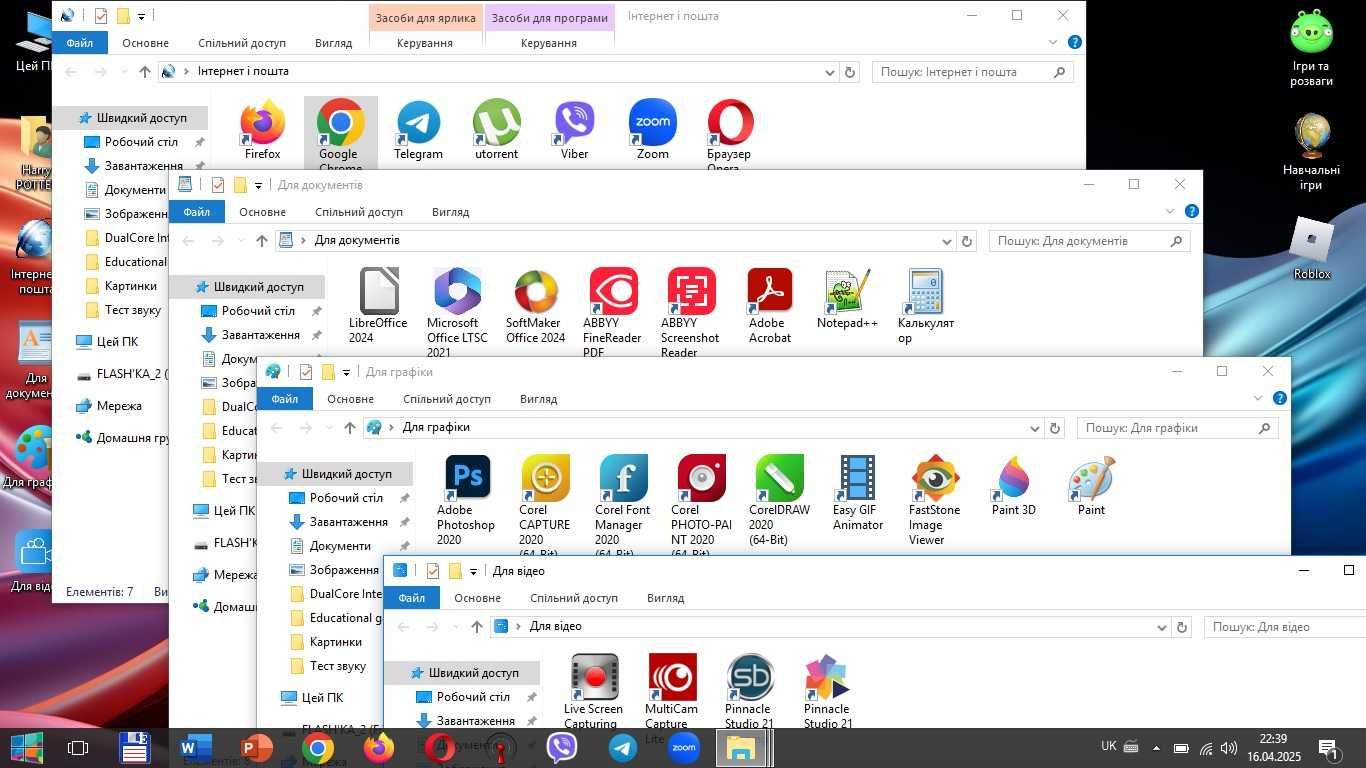The width and height of the screenshot is (1366, 768).
Task: Open FastStone Image Viewer shortcut
Action: coord(934,500)
